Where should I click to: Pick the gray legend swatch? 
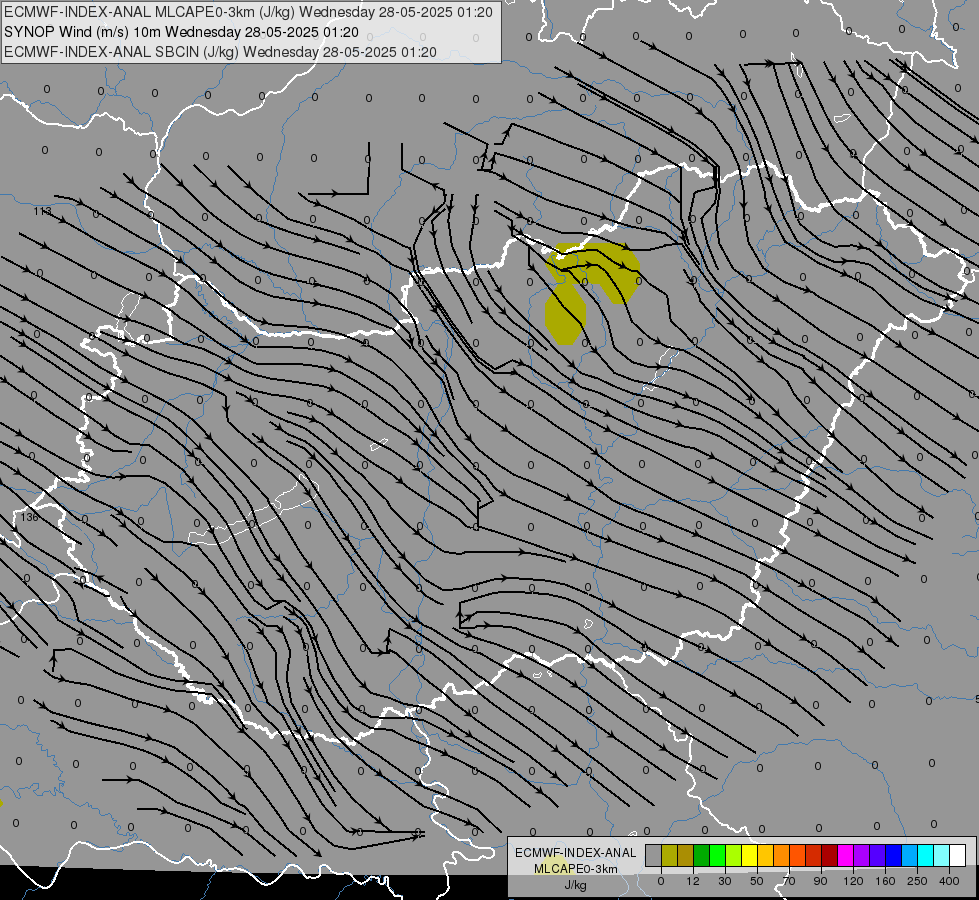point(654,855)
